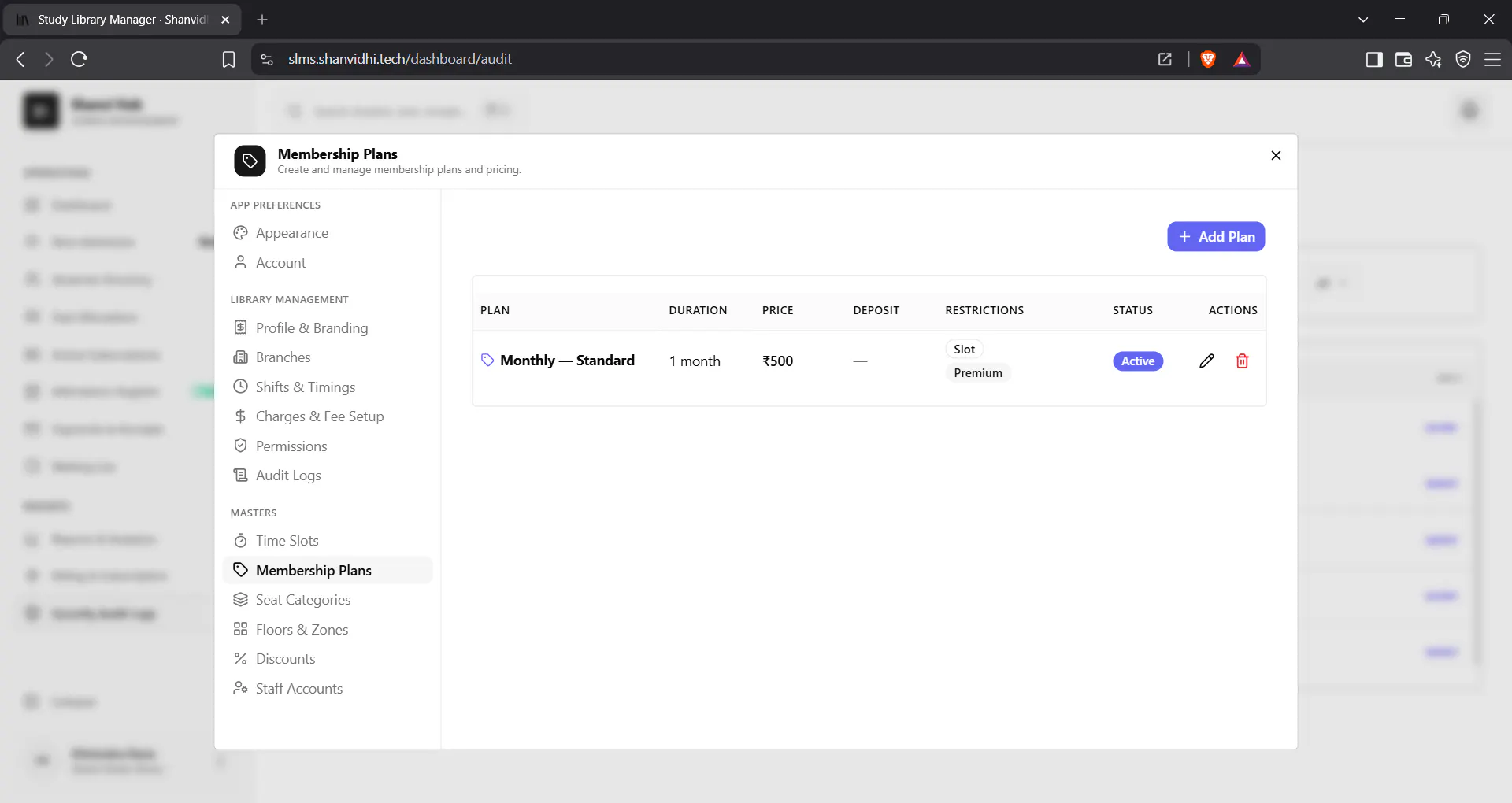Click the Shifts & Timings clock icon
This screenshot has height=803, width=1512.
(240, 387)
